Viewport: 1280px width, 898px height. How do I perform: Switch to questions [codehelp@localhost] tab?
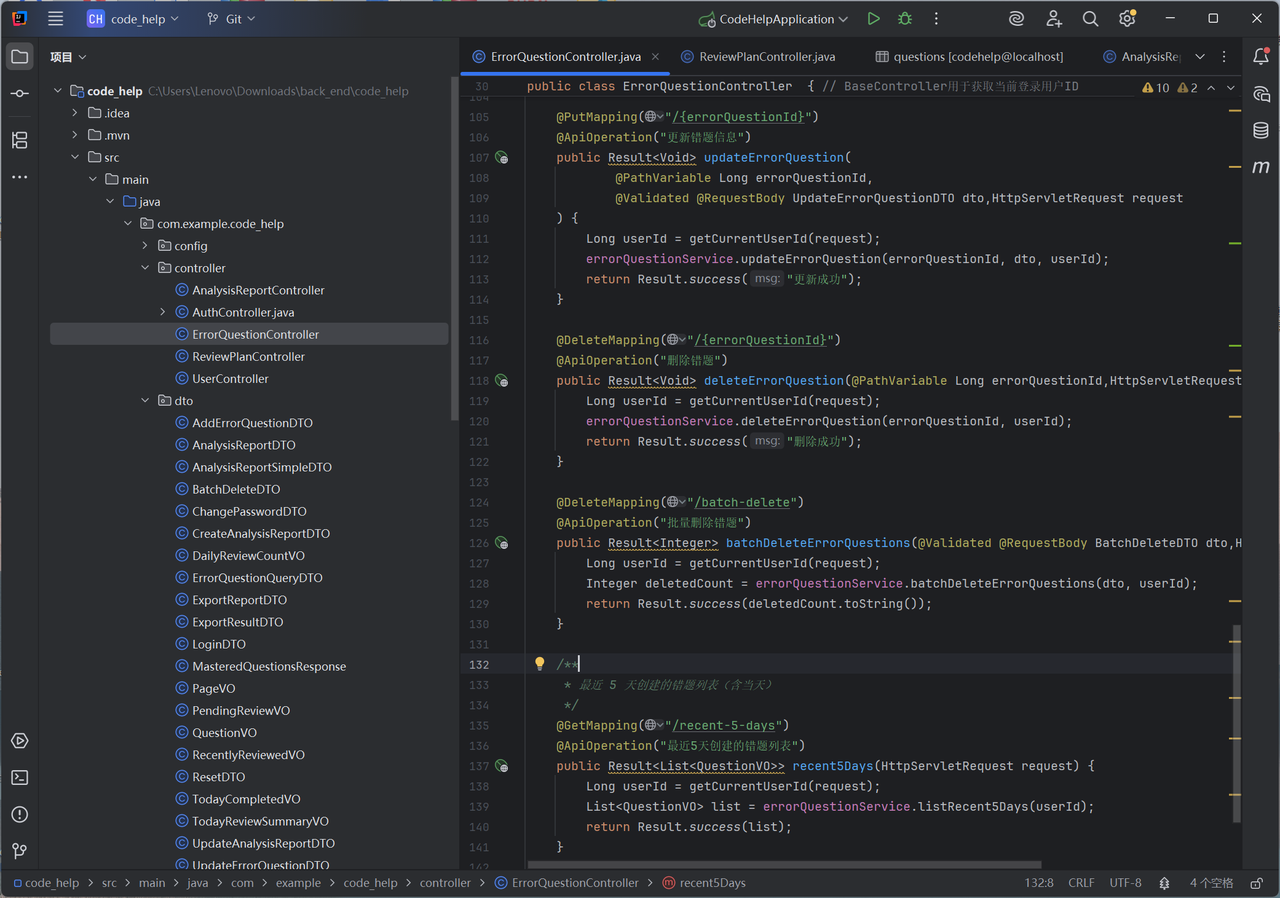968,57
